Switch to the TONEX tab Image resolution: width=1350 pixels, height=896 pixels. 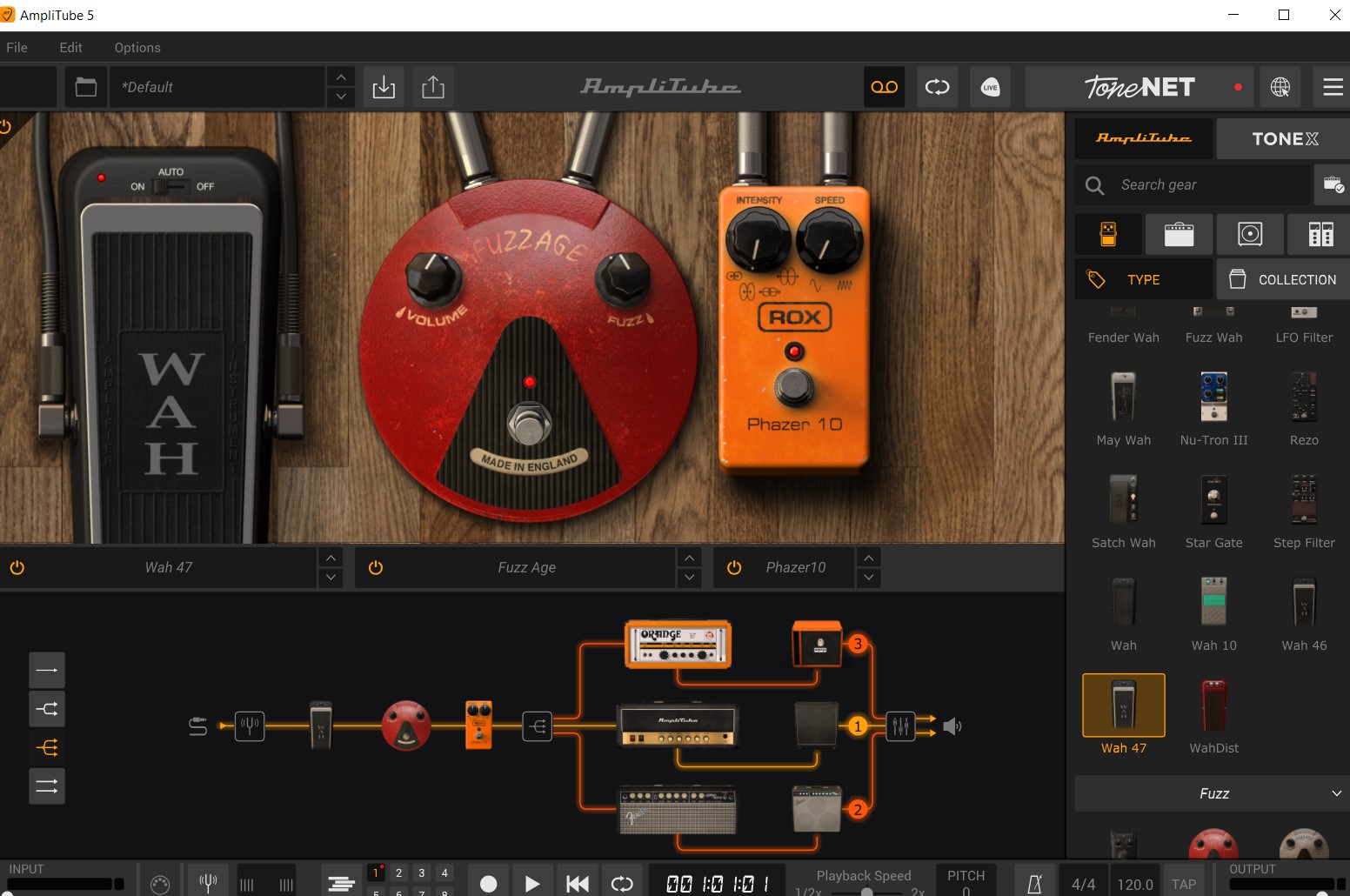1285,138
